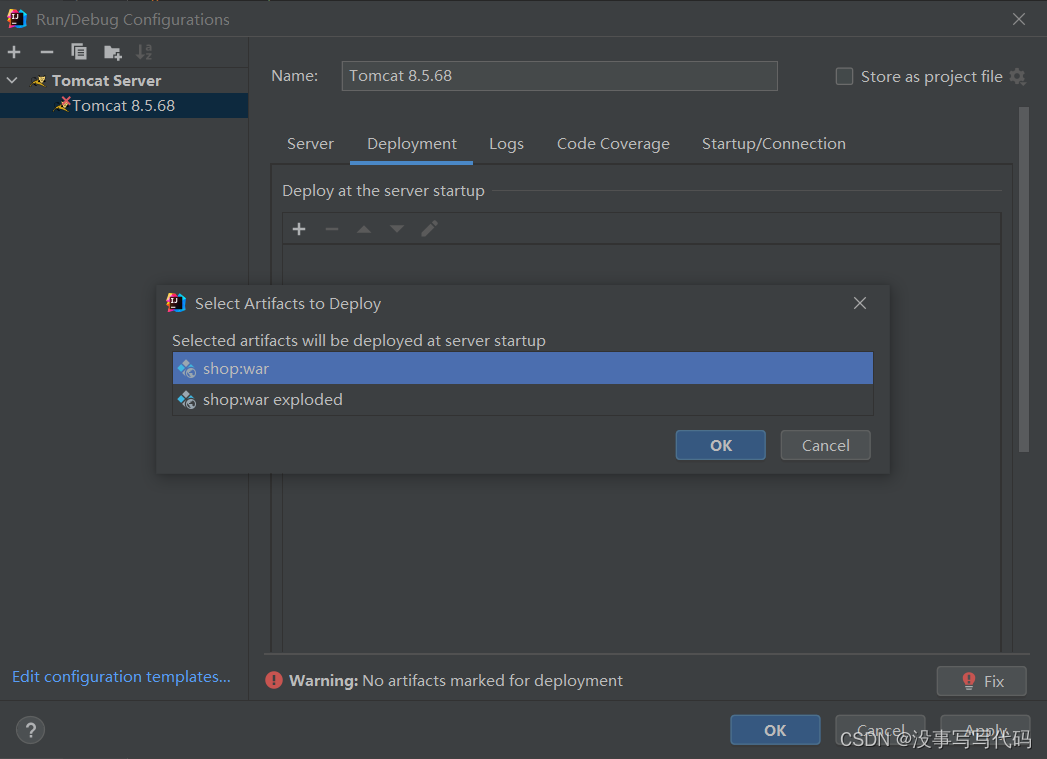Click OK in the Run/Debug Configurations window

pos(775,730)
